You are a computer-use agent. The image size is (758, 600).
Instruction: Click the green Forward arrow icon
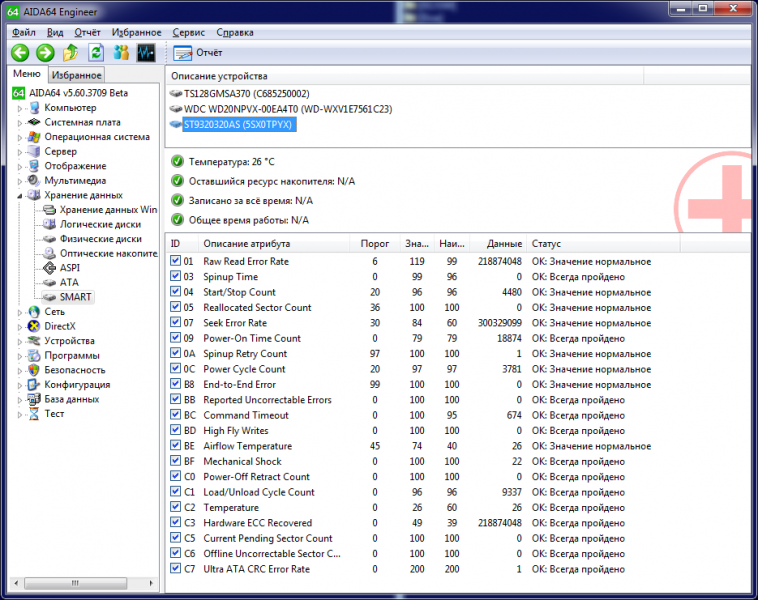45,53
